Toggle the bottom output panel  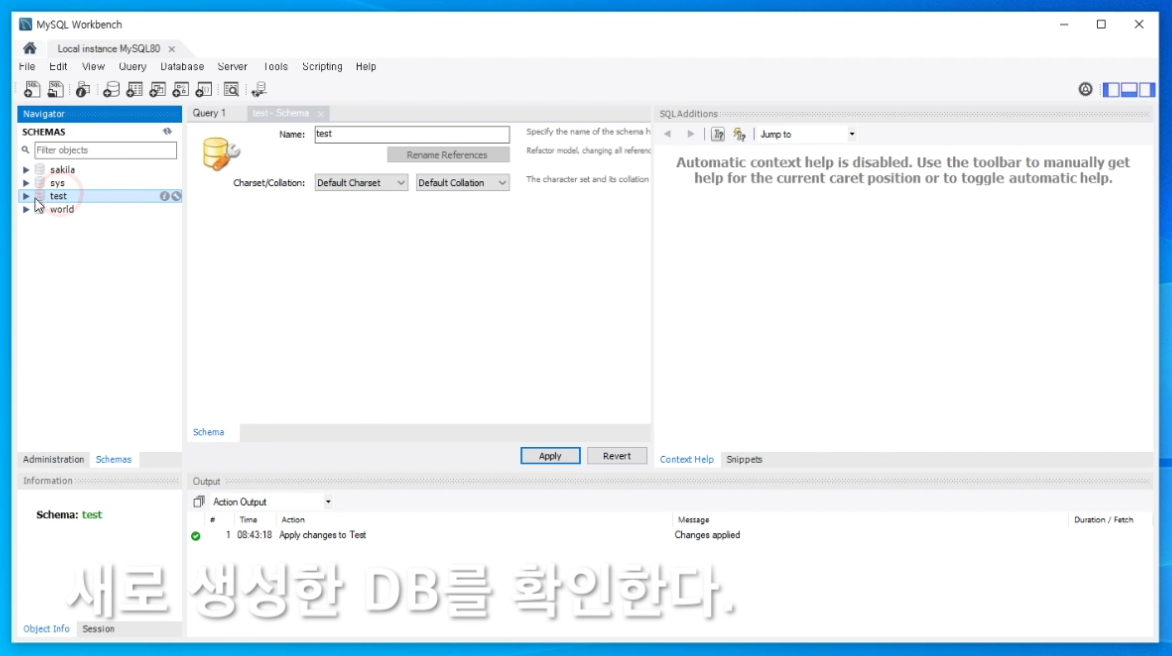[x=1129, y=90]
